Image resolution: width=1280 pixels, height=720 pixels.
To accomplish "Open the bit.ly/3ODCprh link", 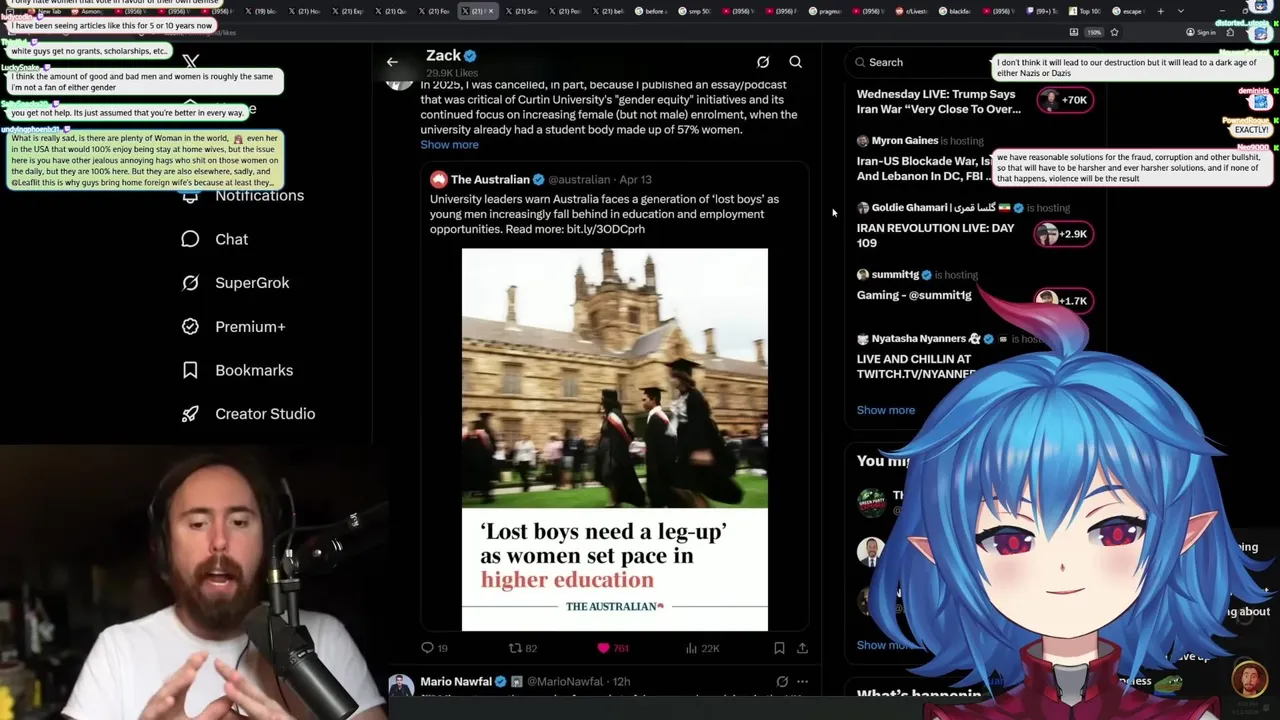I will (606, 229).
